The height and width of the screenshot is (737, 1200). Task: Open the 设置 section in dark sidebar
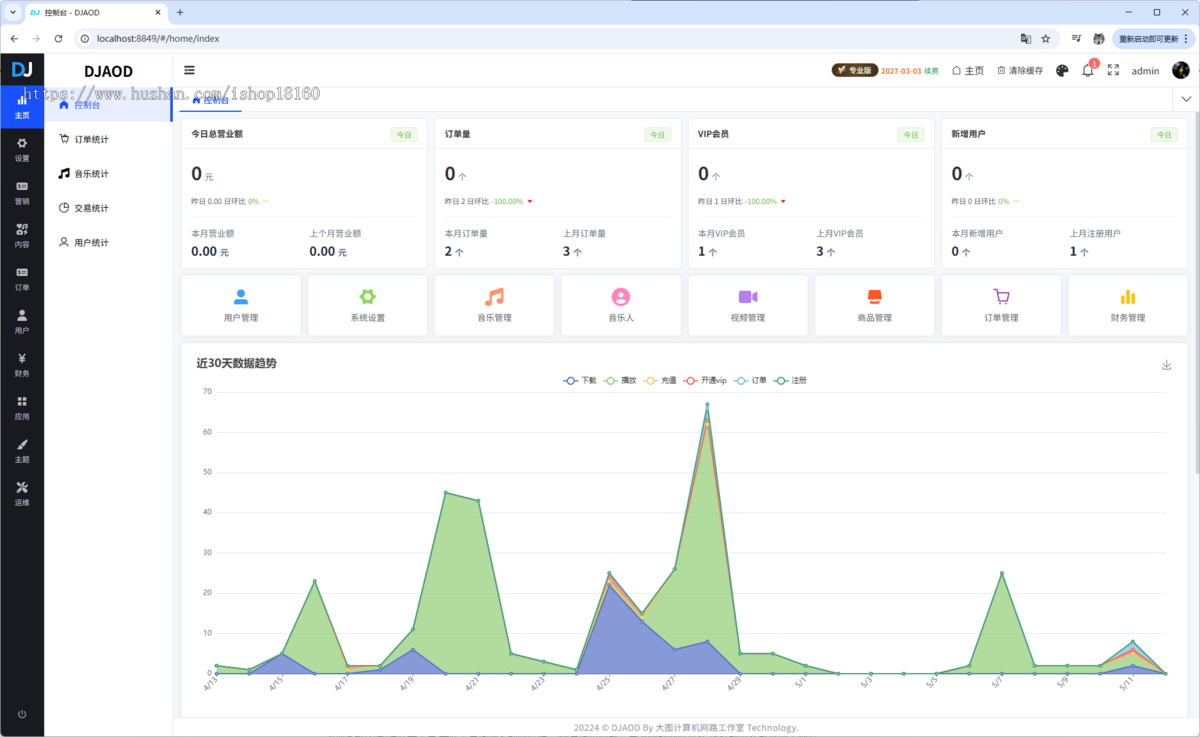[x=22, y=149]
